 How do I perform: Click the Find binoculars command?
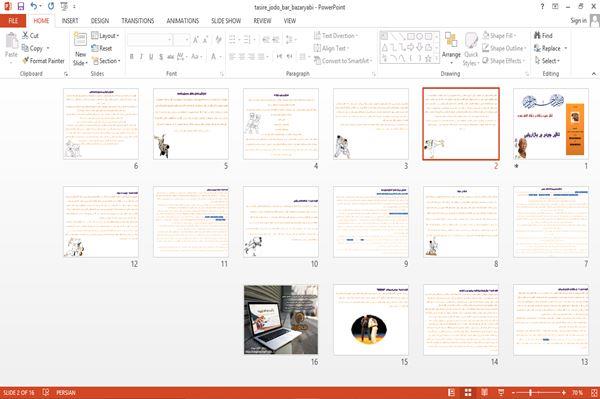(x=543, y=36)
